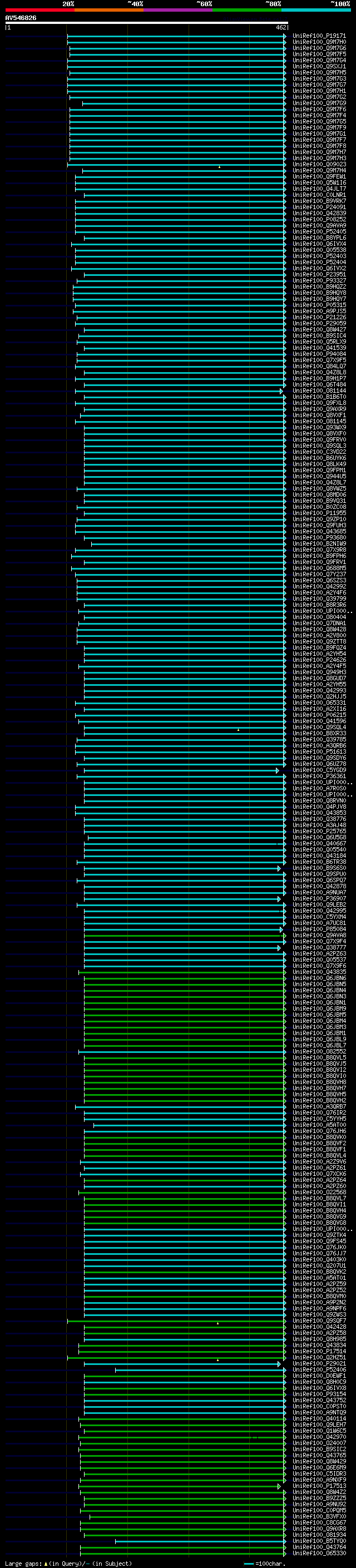Select label UniRef100_P17513

[x=319, y=1486]
